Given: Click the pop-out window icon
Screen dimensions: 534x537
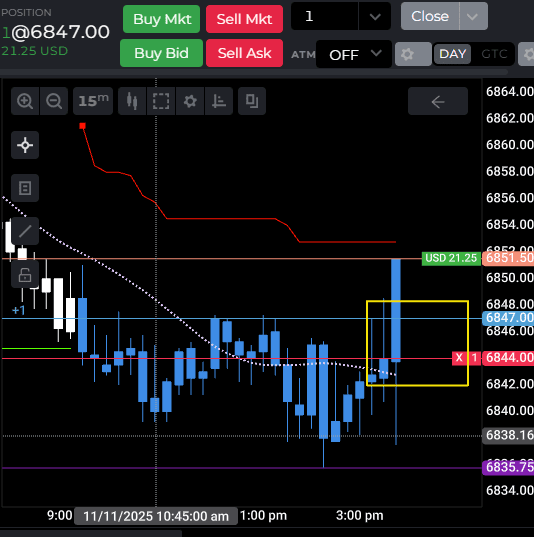Looking at the screenshot, I should point(252,101).
